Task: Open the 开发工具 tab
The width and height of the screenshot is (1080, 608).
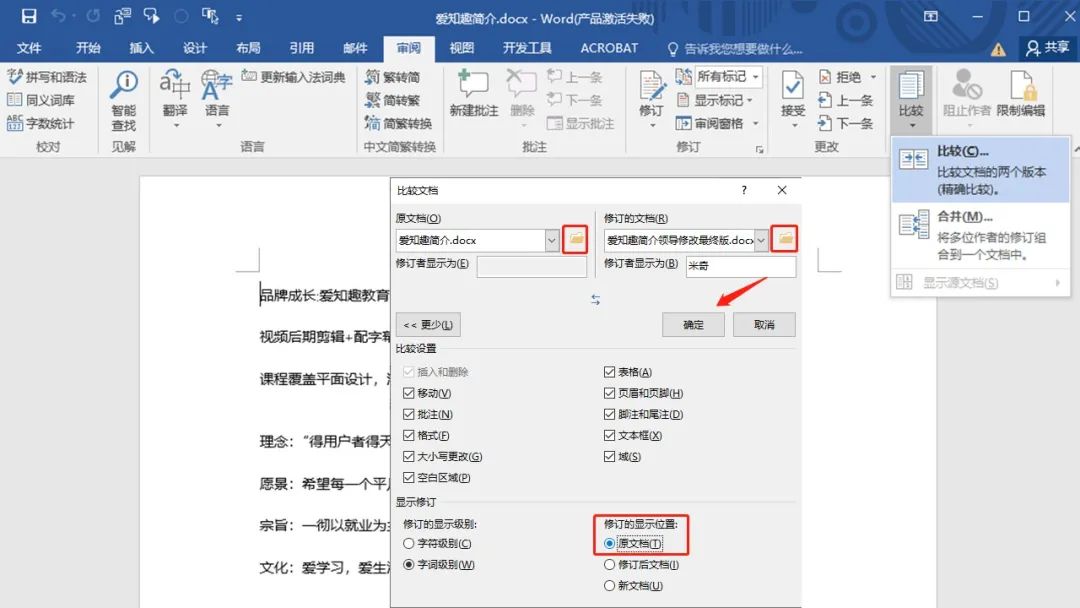Action: [x=527, y=48]
